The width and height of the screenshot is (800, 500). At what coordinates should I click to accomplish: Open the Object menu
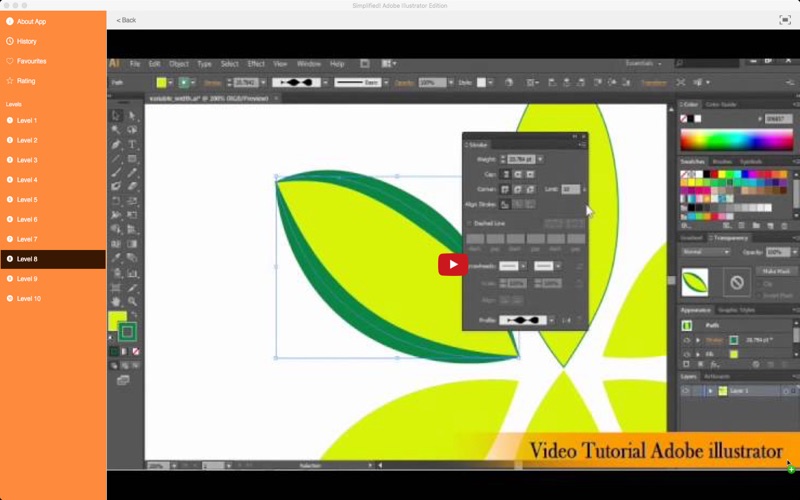(179, 64)
